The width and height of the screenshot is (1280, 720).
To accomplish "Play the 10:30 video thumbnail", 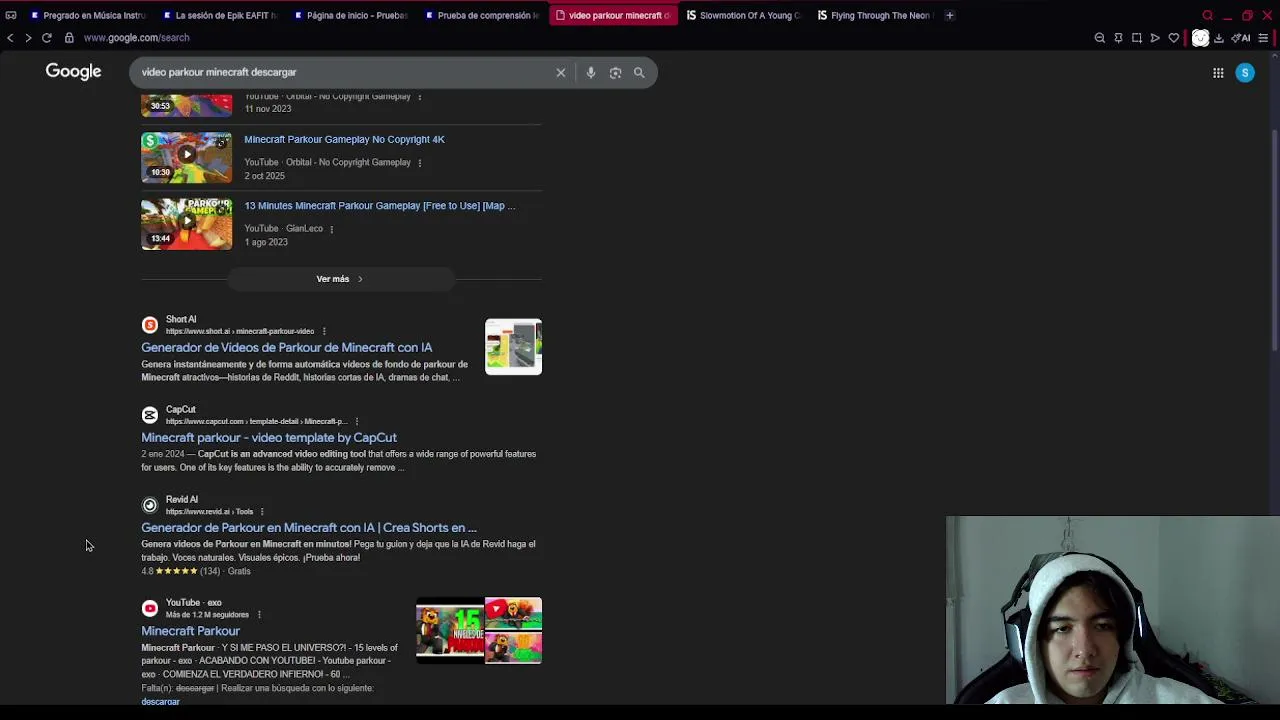I will 186,157.
